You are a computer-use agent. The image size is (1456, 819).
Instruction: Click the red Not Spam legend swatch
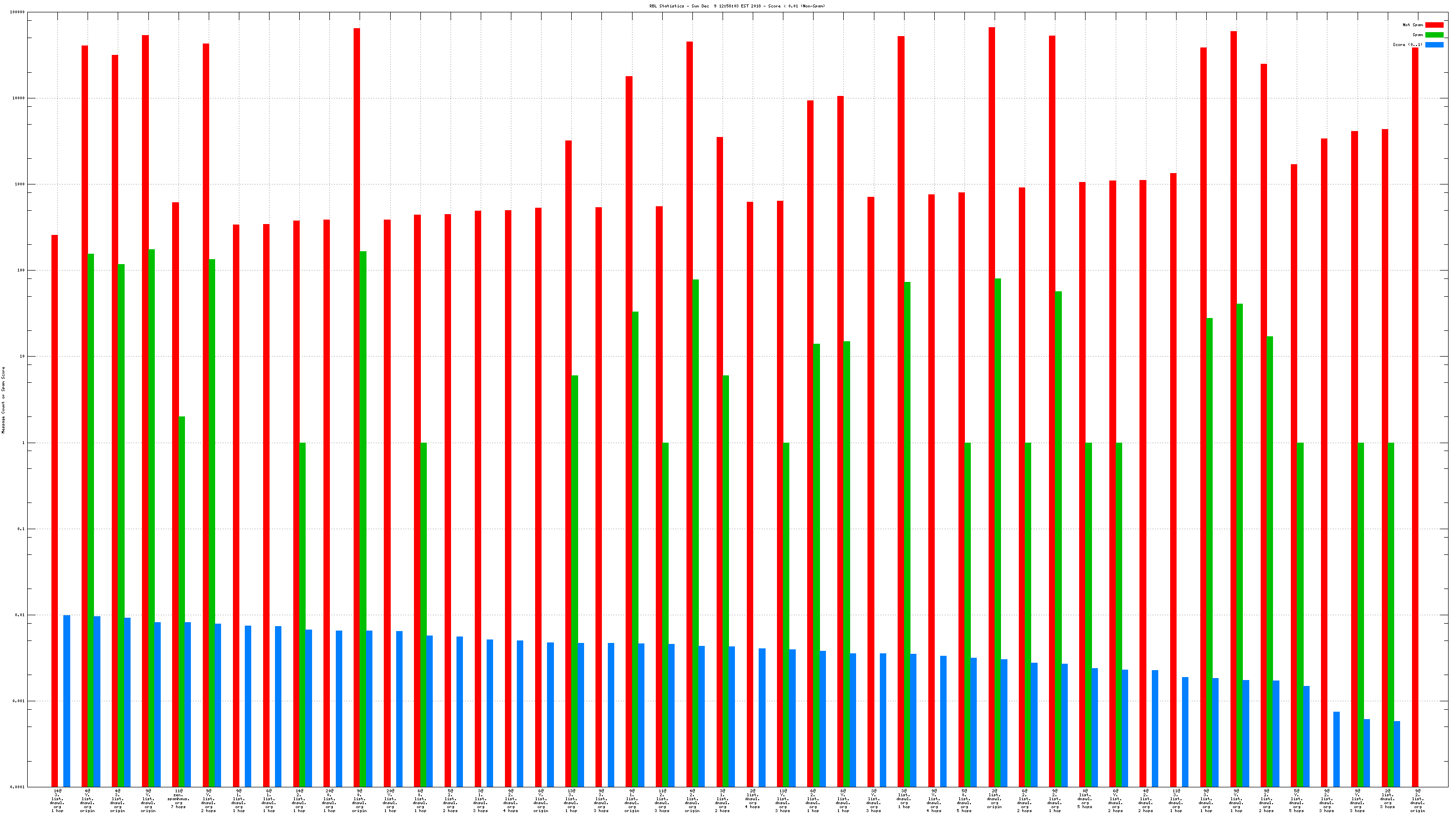coord(1434,25)
